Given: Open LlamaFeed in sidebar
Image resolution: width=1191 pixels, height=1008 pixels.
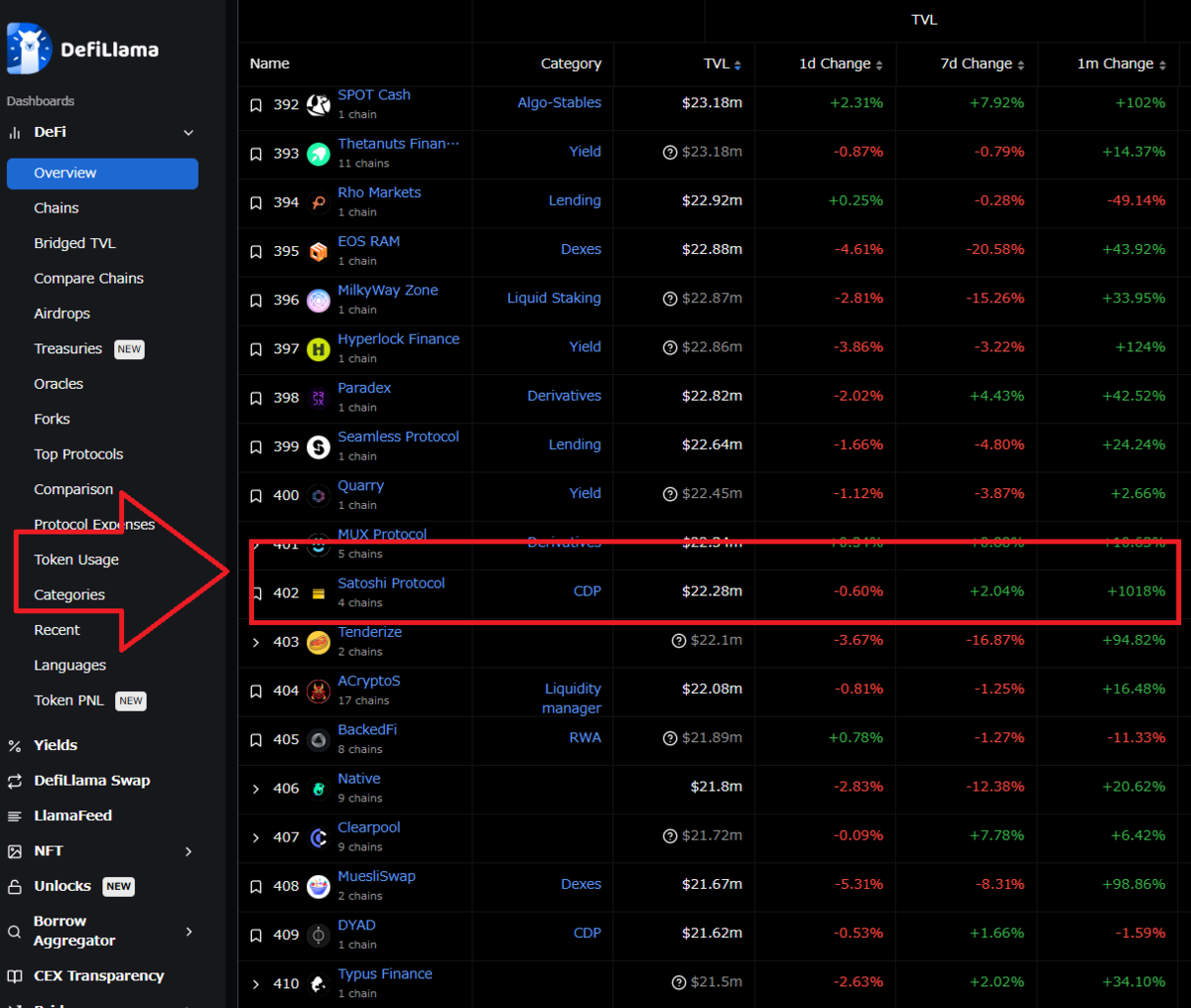Looking at the screenshot, I should tap(72, 816).
